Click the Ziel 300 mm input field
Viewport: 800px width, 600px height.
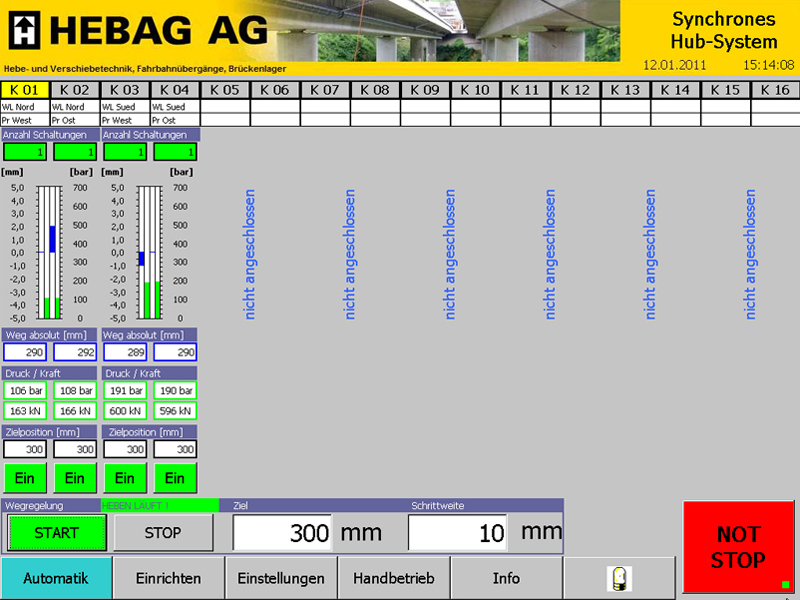tap(282, 533)
